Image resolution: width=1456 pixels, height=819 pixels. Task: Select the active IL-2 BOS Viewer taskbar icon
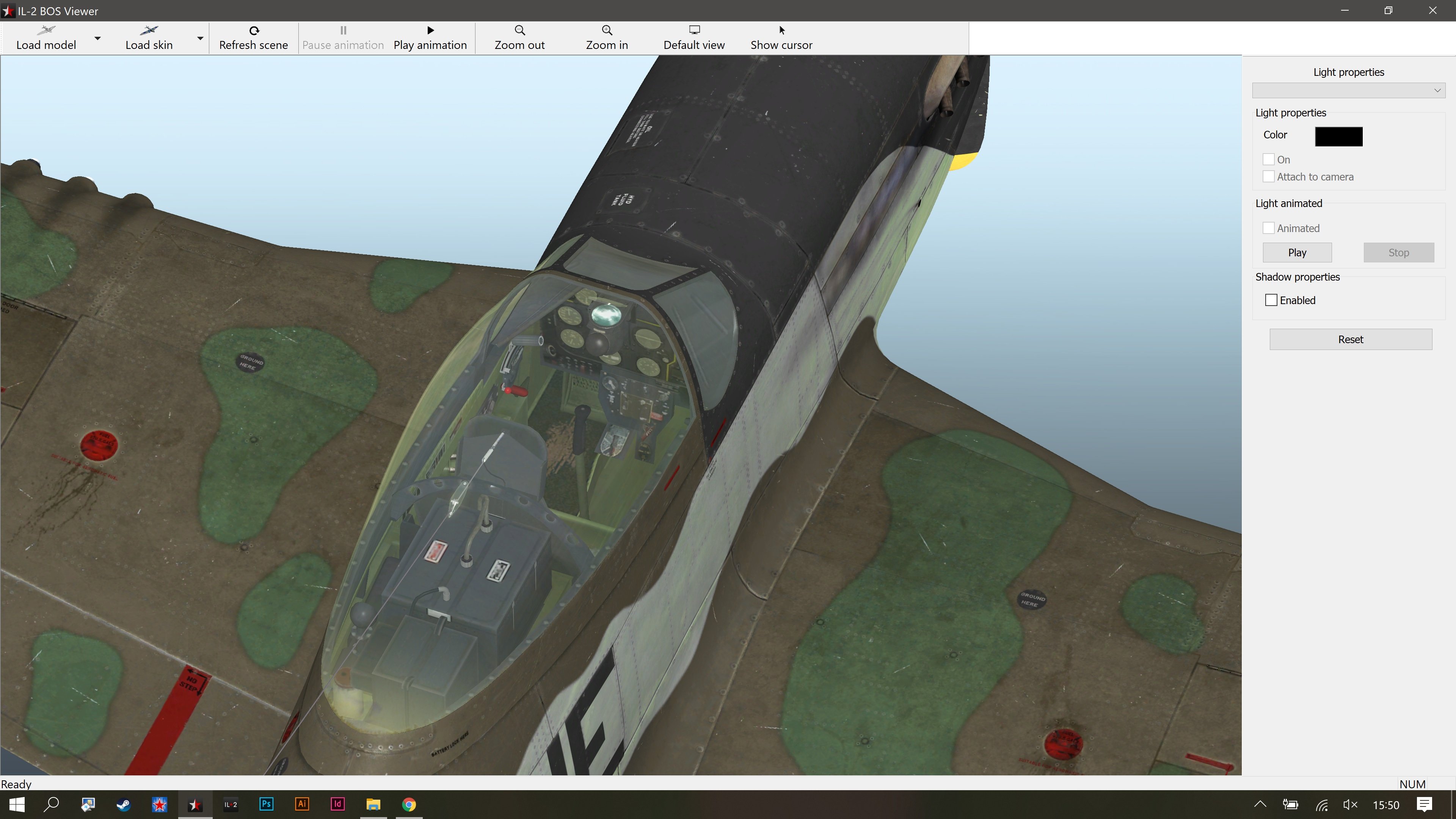(195, 804)
